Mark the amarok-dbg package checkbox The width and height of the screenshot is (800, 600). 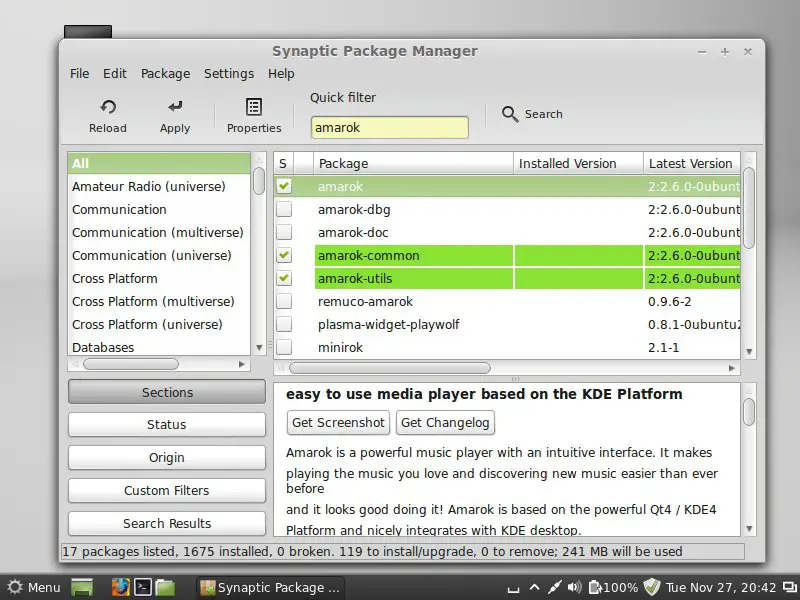tap(284, 209)
